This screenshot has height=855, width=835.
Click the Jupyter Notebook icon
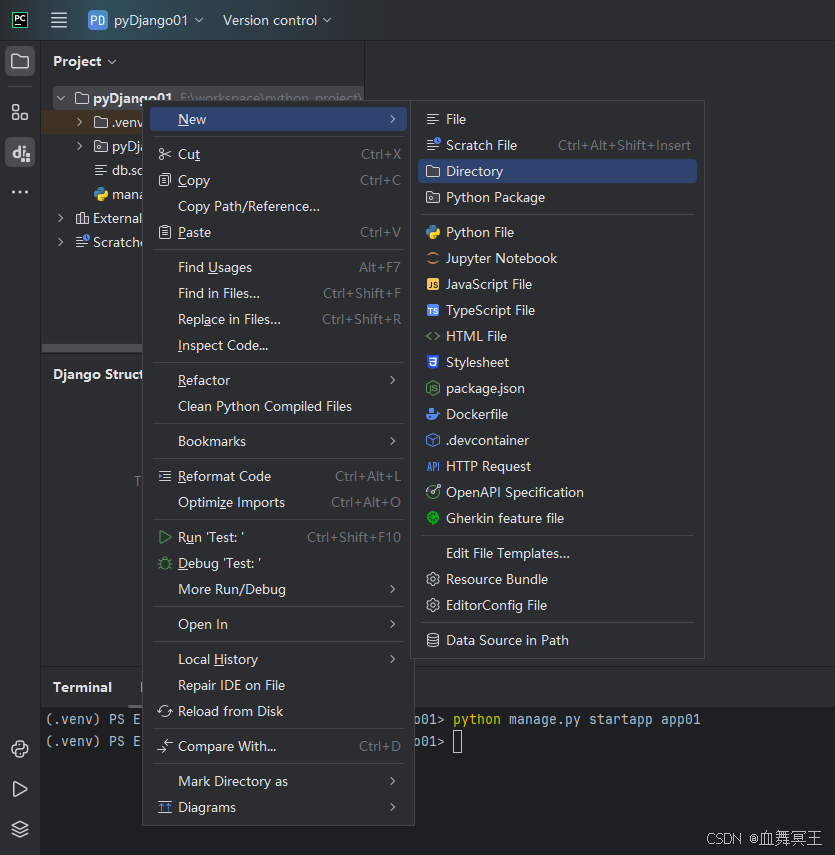[x=433, y=258]
